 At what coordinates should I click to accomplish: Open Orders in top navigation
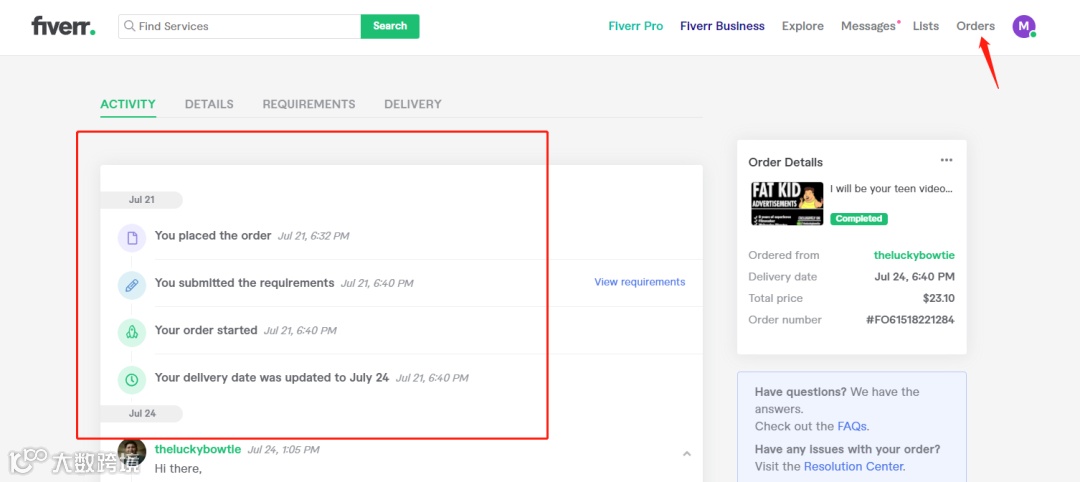coord(975,26)
